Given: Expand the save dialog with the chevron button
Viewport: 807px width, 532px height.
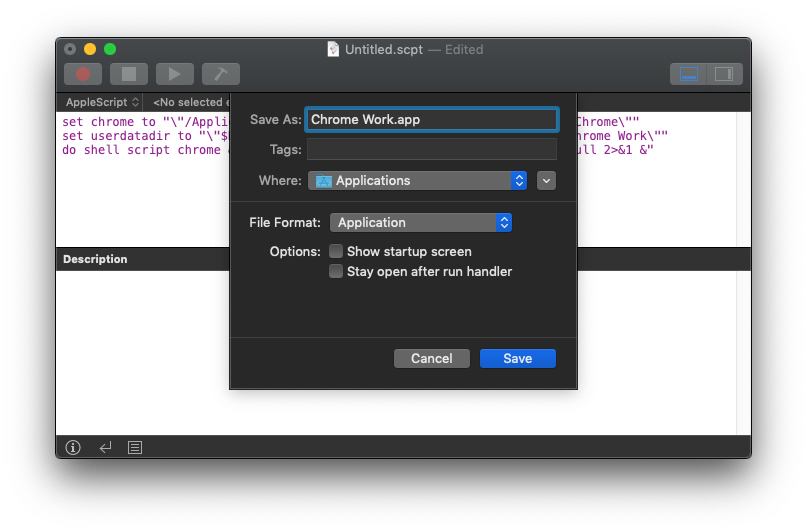Looking at the screenshot, I should tap(547, 181).
